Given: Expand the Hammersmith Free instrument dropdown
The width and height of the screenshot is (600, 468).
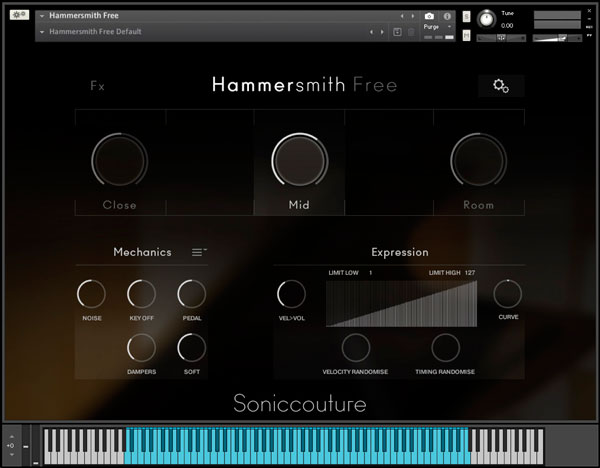Looking at the screenshot, I should click(x=42, y=16).
